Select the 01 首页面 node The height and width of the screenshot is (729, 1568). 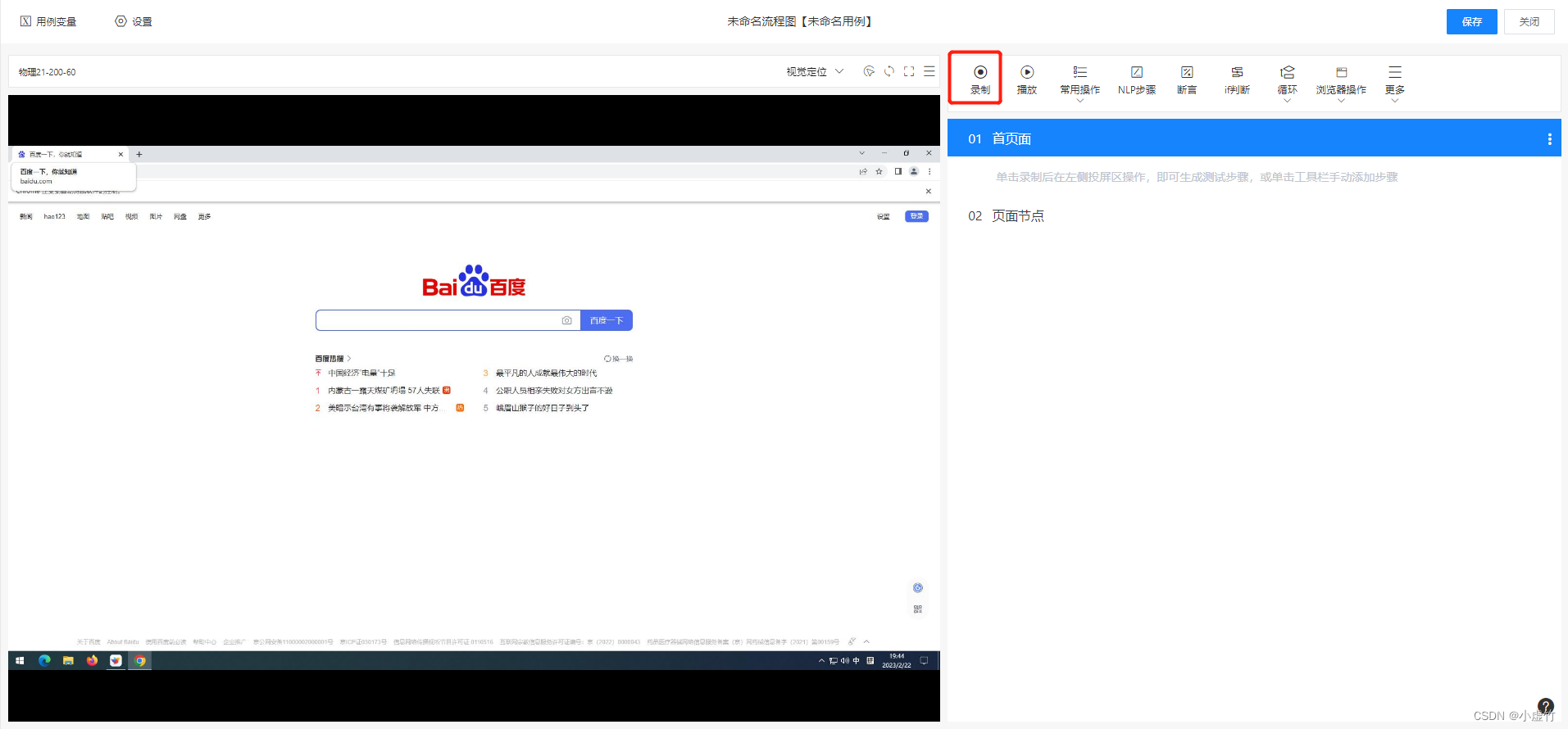[1254, 138]
